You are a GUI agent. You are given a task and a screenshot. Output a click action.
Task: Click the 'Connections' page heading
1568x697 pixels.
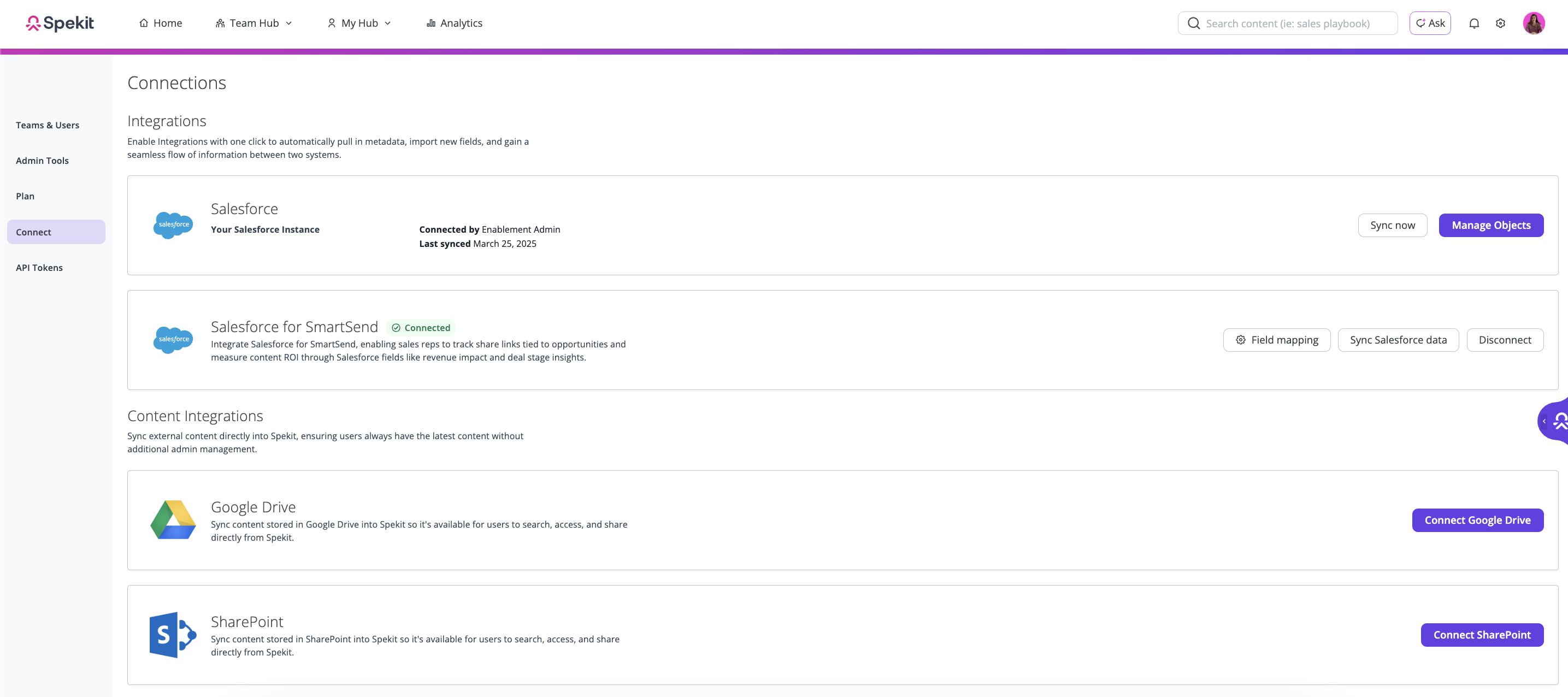pos(176,82)
